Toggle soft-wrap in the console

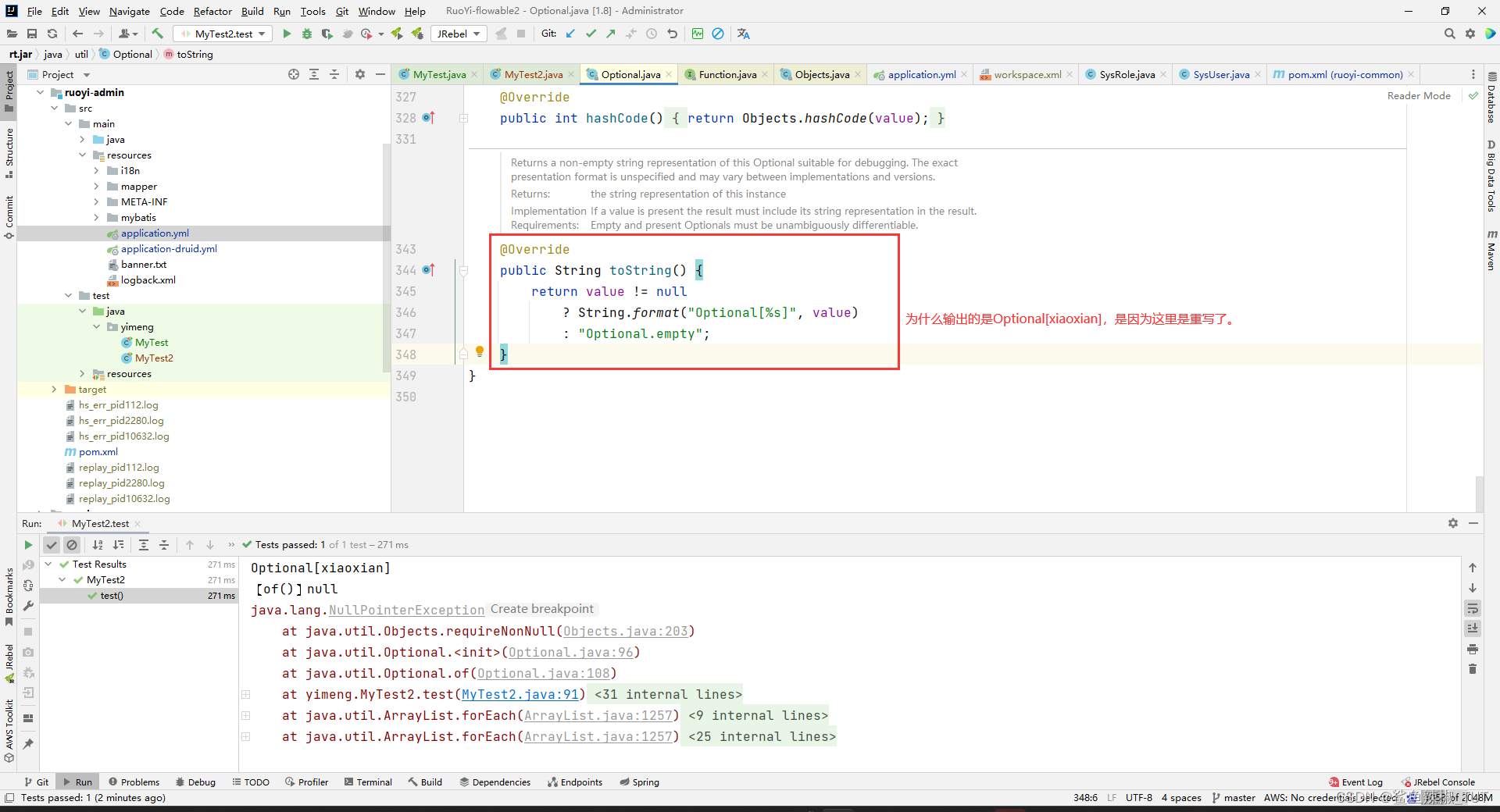click(1473, 608)
